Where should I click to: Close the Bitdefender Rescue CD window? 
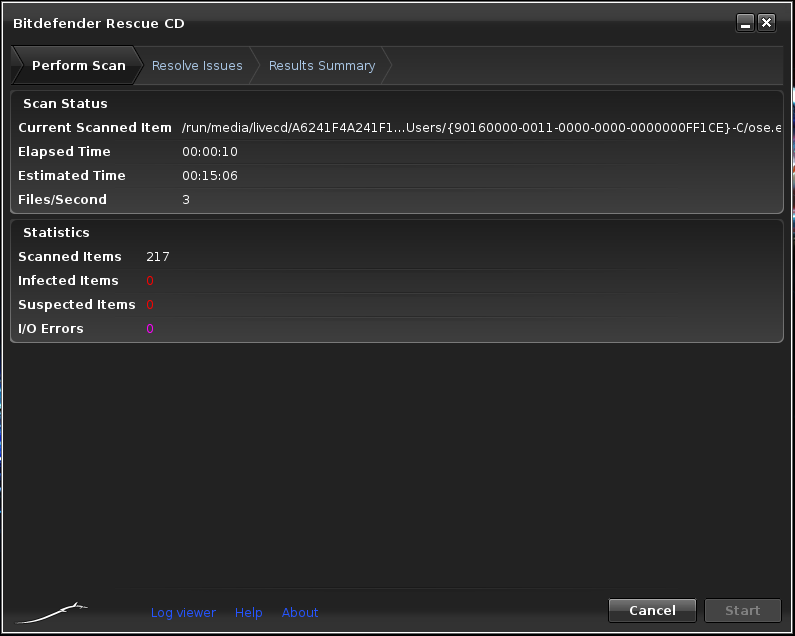(x=767, y=23)
